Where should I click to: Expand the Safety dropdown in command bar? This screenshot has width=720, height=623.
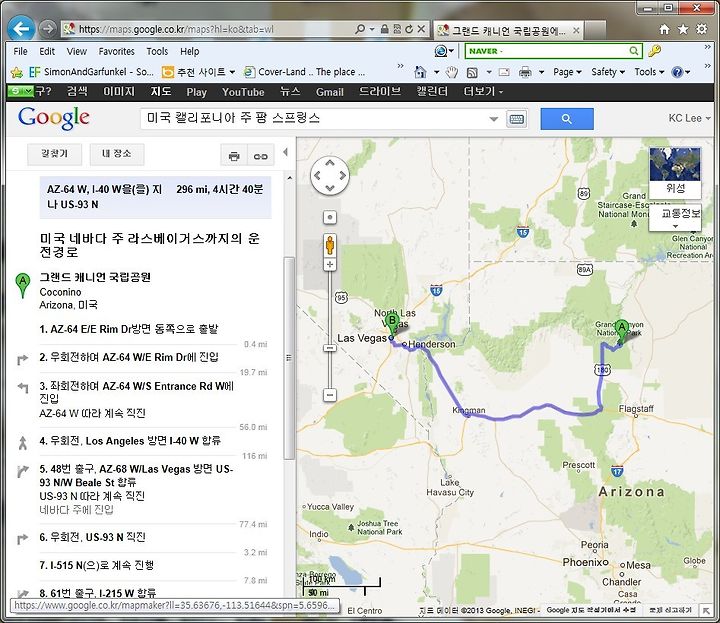pyautogui.click(x=608, y=72)
